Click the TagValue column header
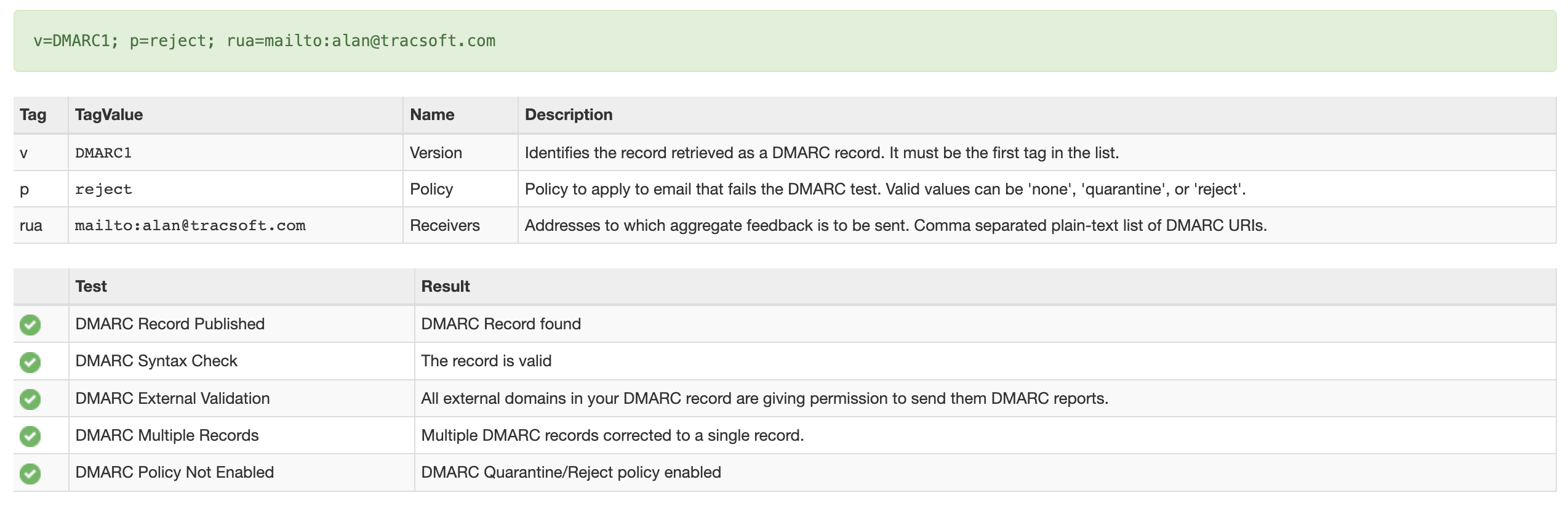The width and height of the screenshot is (1568, 506). tap(109, 115)
